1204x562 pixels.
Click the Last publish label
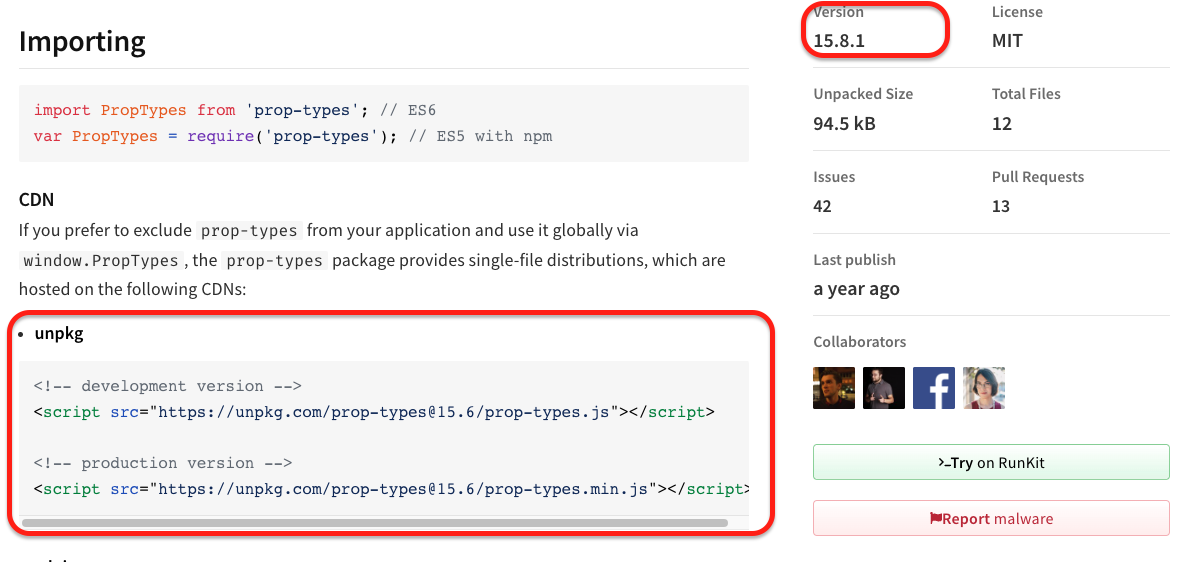pyautogui.click(x=854, y=260)
